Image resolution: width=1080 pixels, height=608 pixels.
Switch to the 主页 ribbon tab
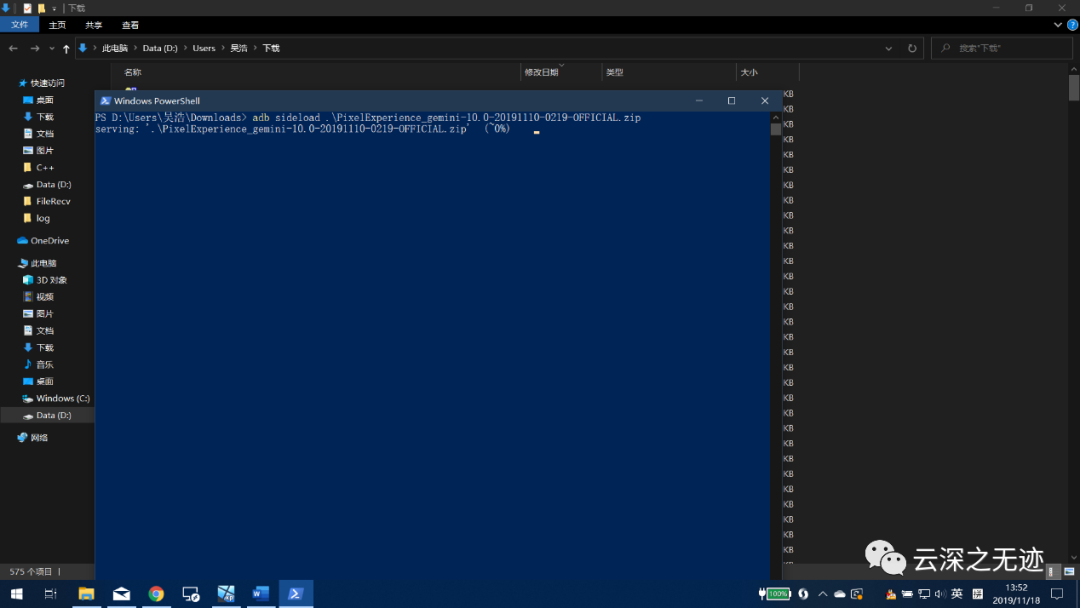[57, 25]
